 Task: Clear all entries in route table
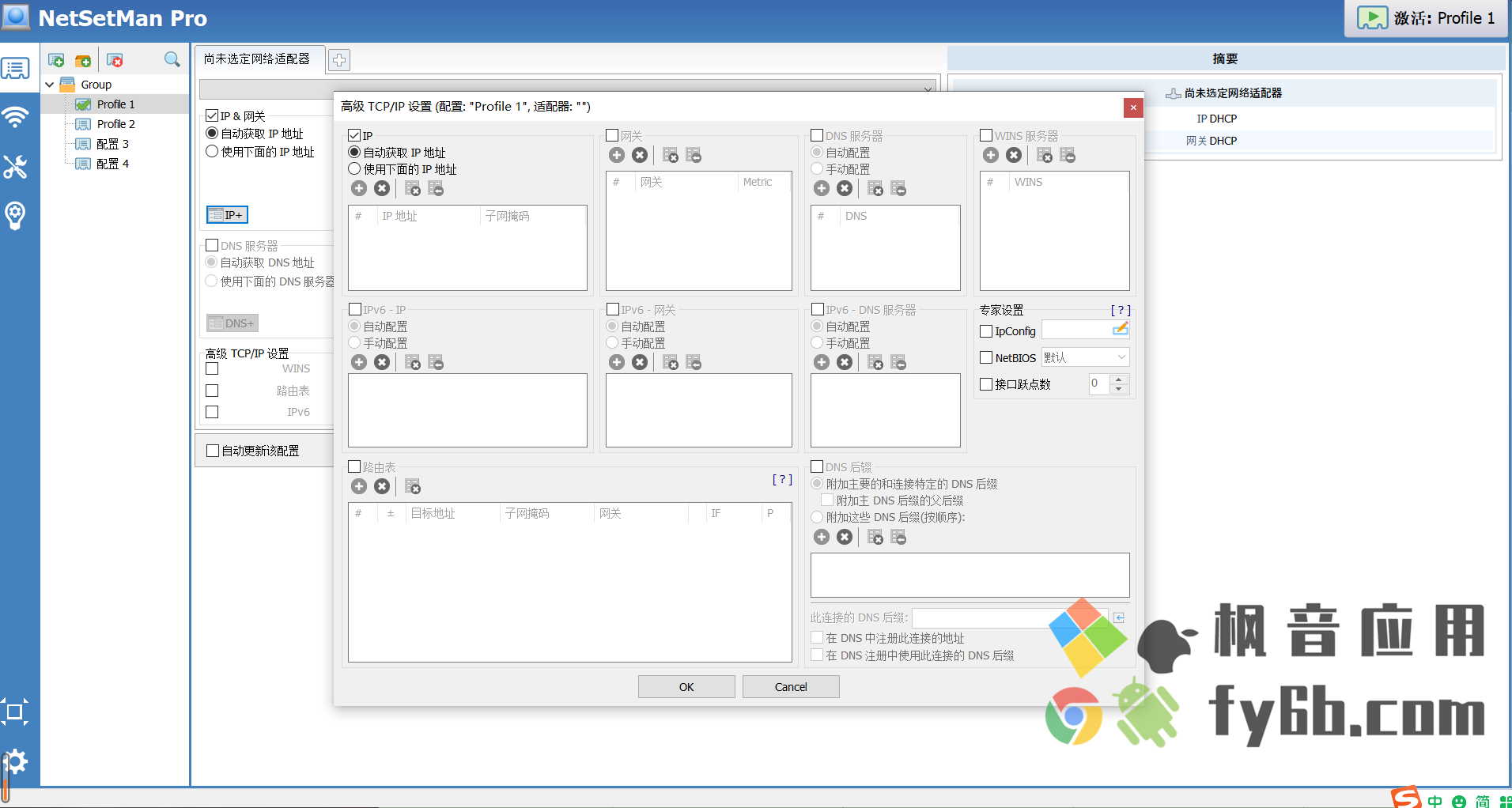[413, 486]
